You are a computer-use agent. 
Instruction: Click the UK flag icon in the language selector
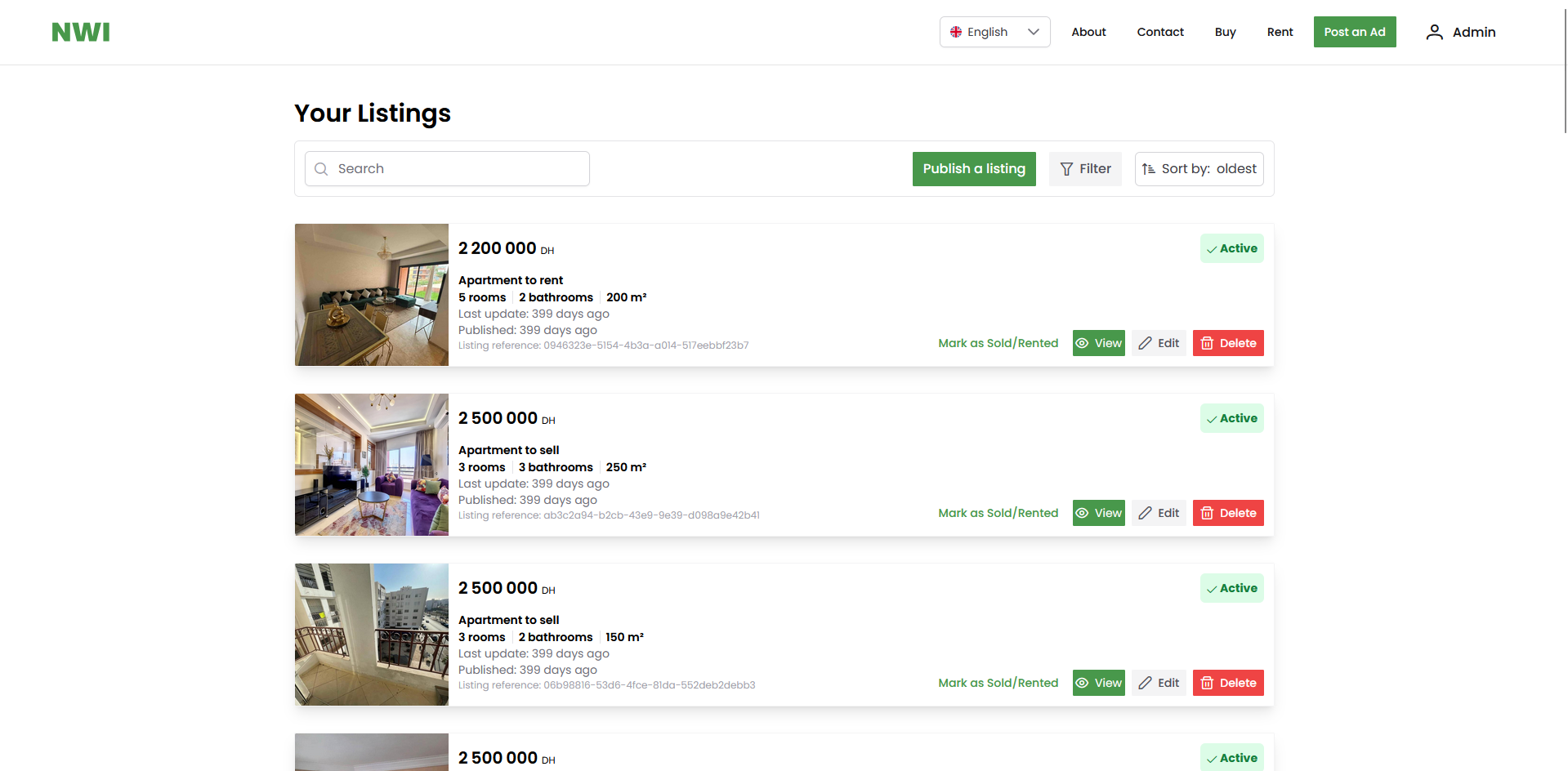(x=956, y=32)
